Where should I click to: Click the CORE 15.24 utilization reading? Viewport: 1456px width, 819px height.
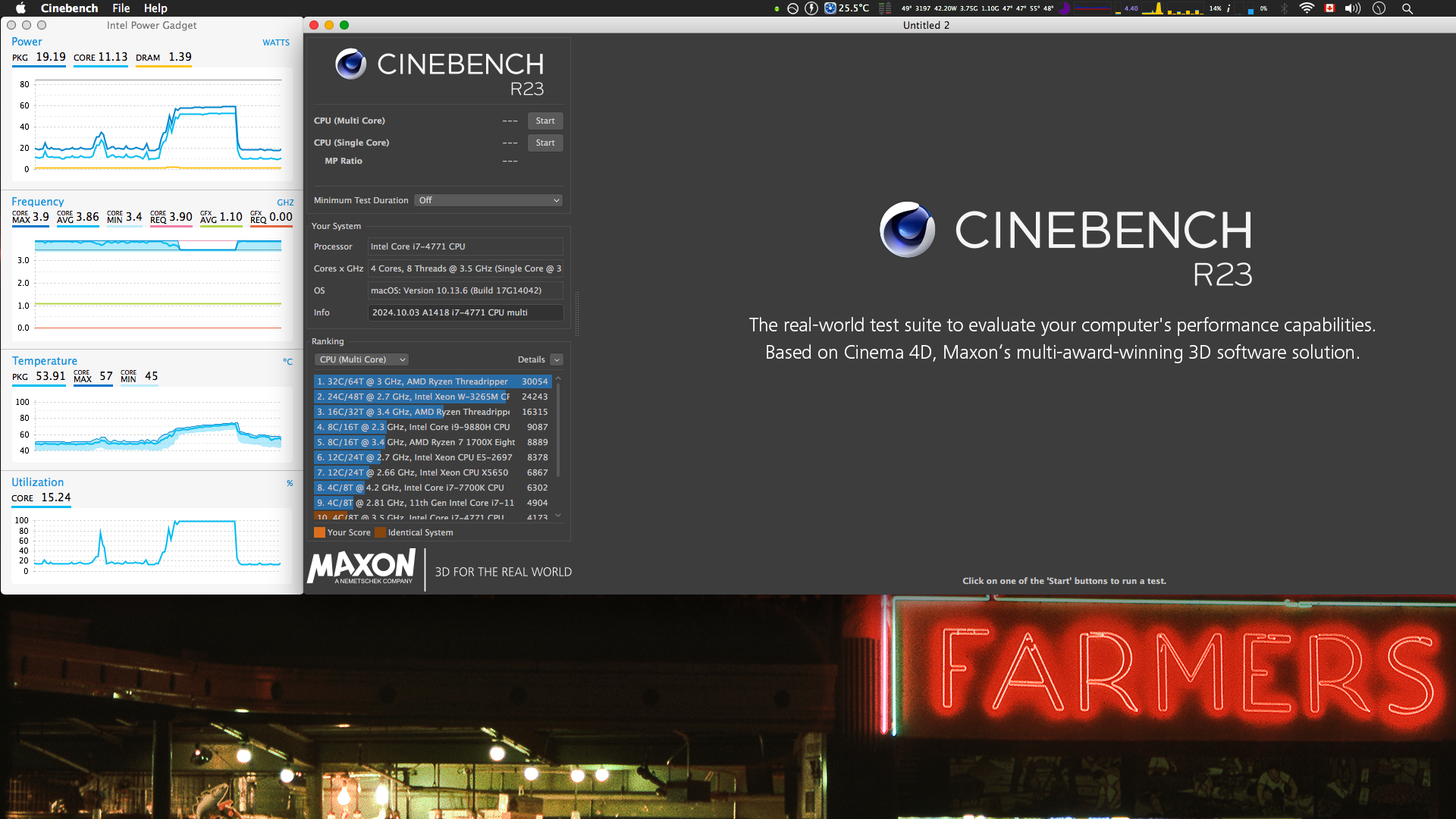click(41, 498)
